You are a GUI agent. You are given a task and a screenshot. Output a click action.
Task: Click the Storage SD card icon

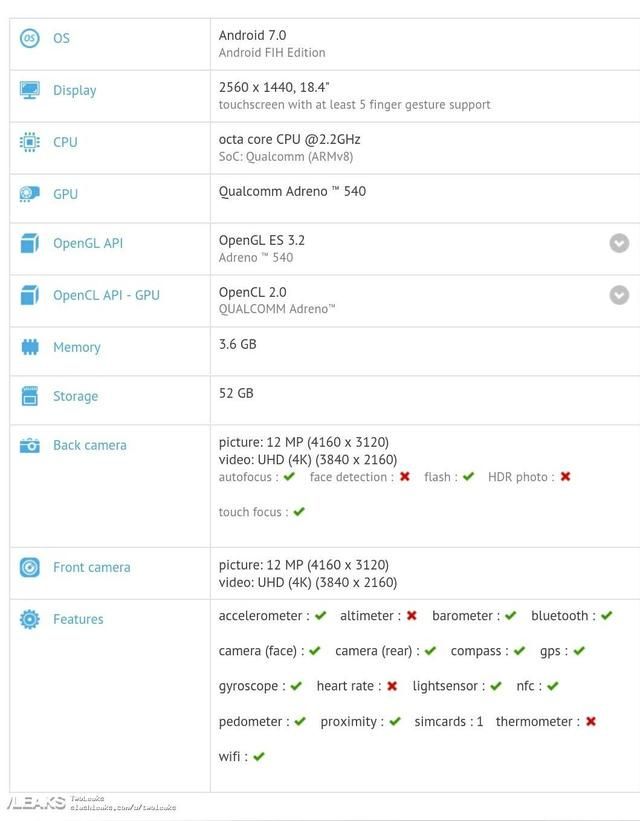coord(30,396)
